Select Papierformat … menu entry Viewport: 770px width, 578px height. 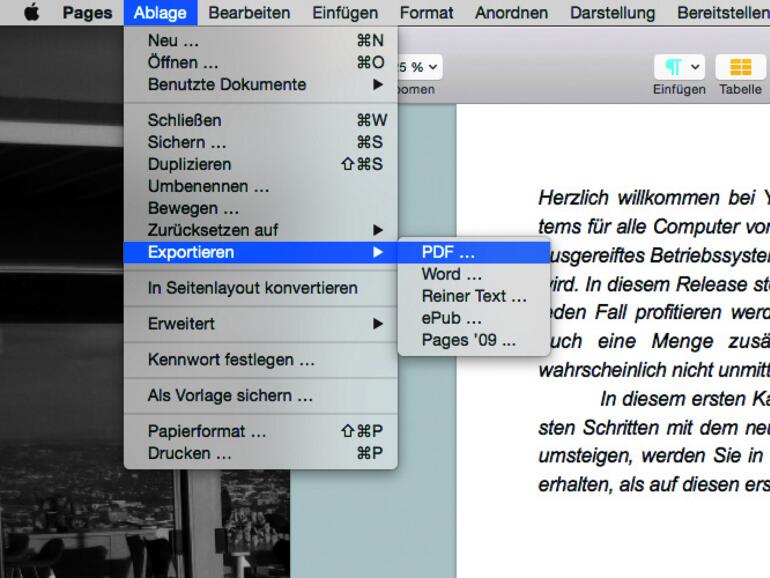pos(261,431)
